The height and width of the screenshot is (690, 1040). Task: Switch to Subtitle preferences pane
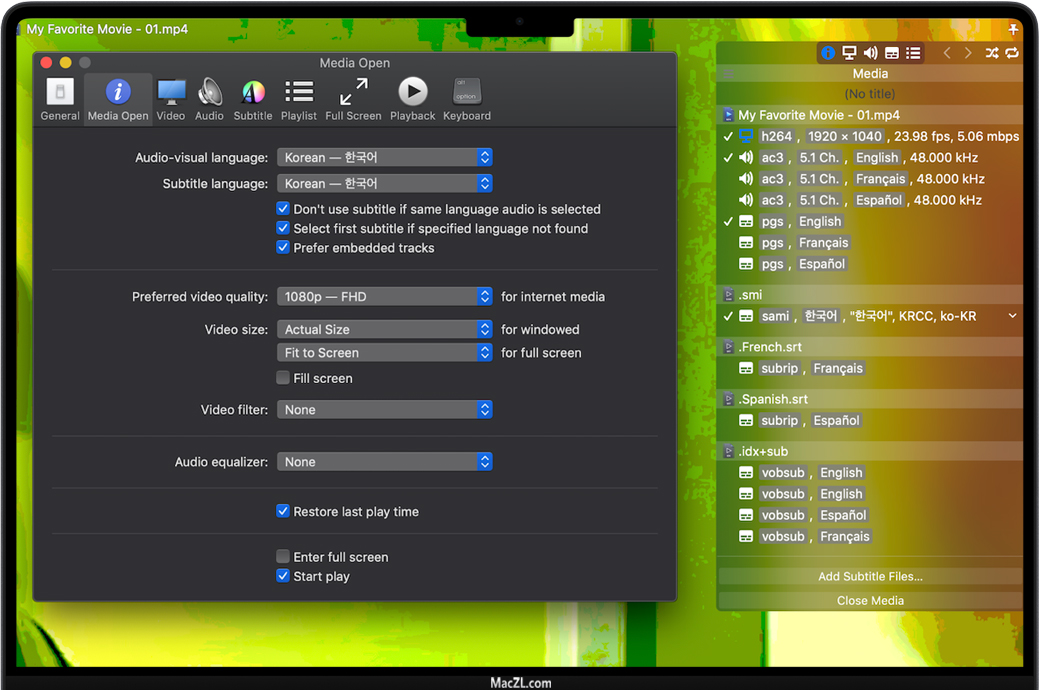[x=253, y=99]
